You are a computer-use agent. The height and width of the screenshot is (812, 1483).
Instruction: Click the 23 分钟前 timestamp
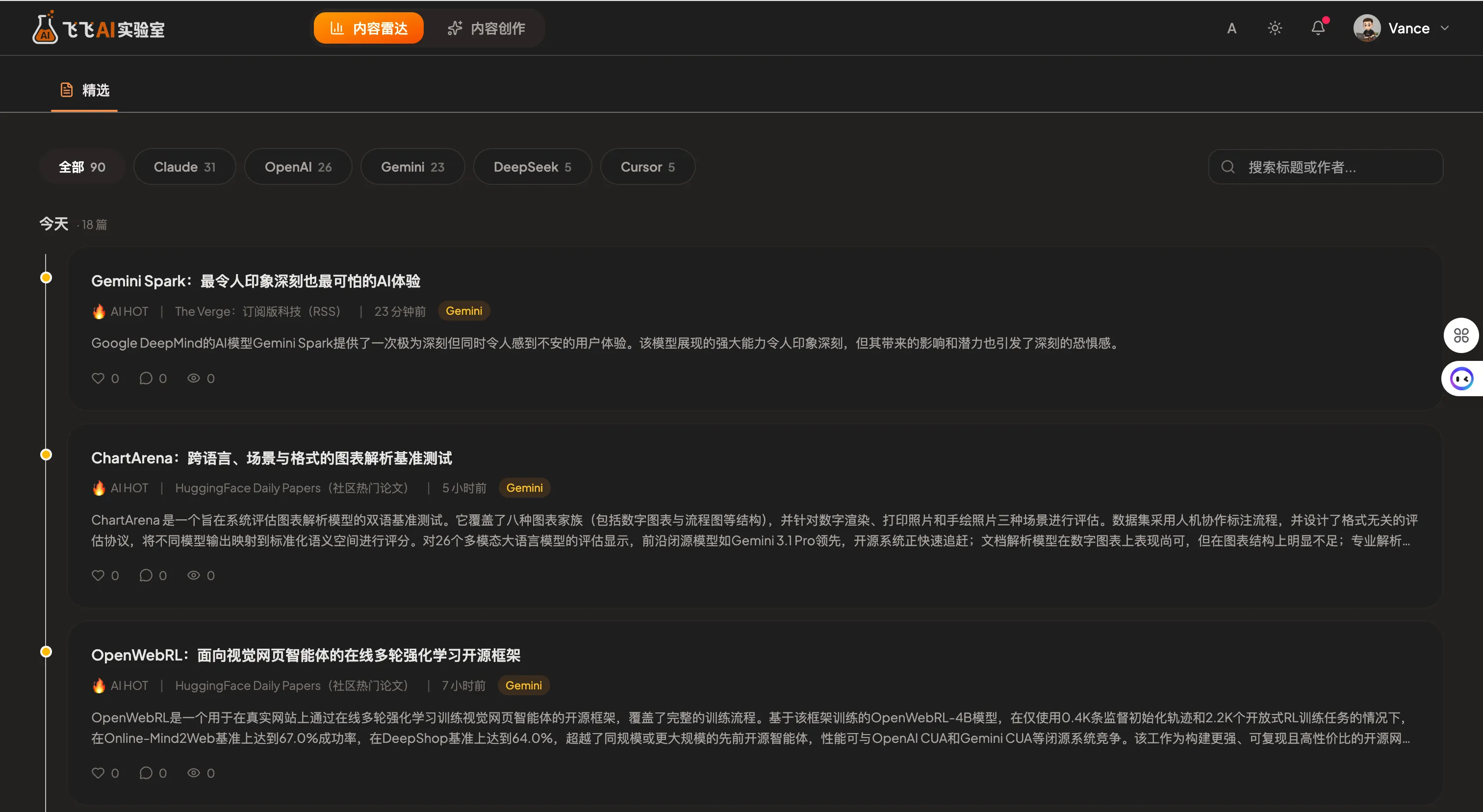(x=400, y=311)
